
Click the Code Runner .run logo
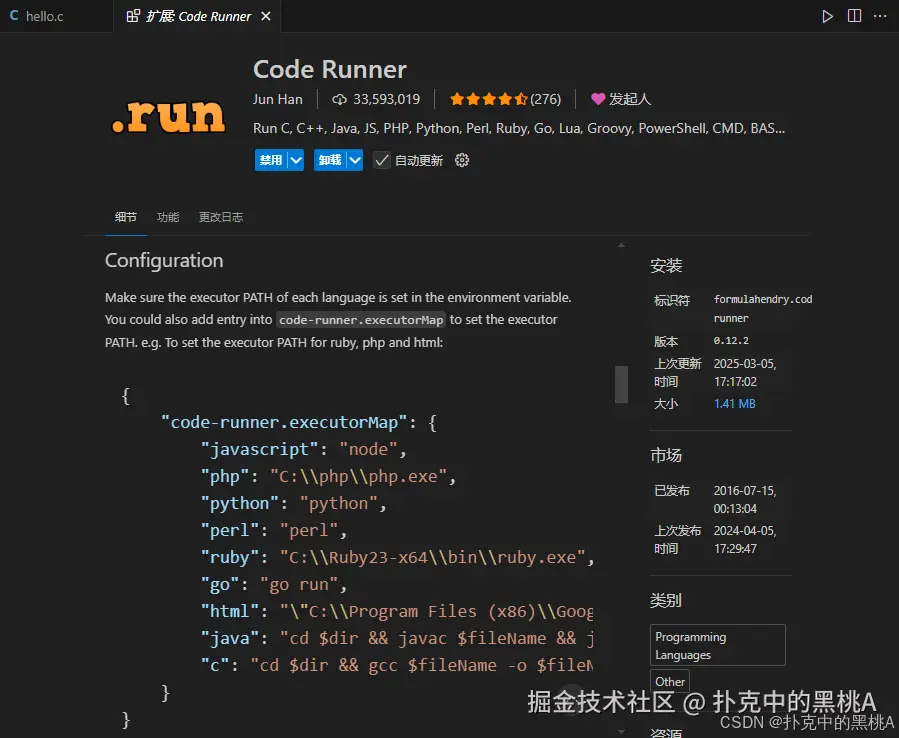(169, 116)
